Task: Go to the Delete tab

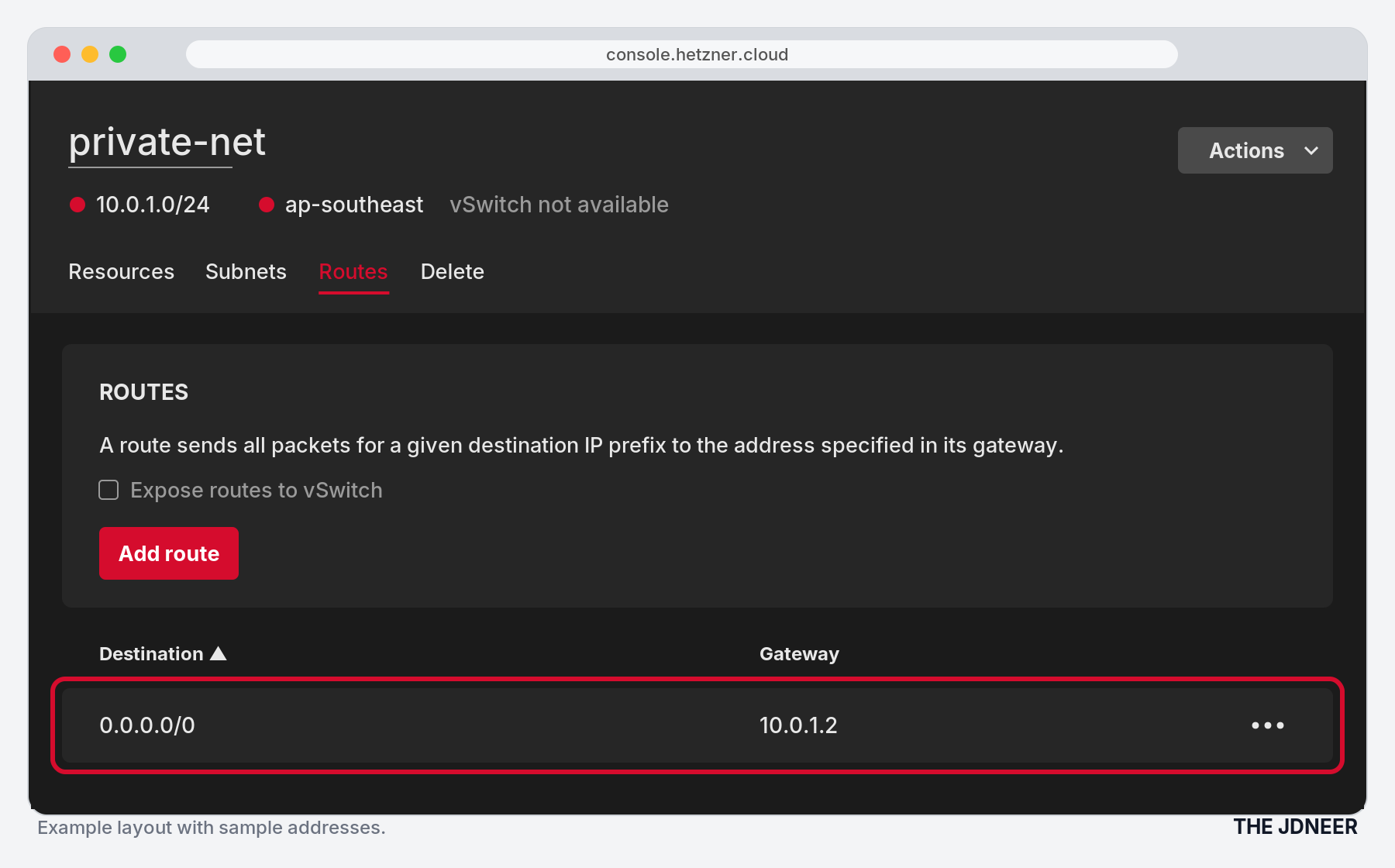Action: pos(453,272)
